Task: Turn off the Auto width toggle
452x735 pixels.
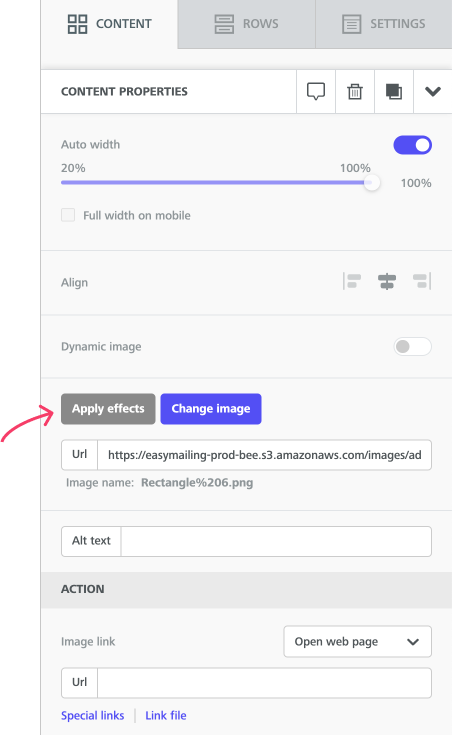Action: [x=413, y=145]
